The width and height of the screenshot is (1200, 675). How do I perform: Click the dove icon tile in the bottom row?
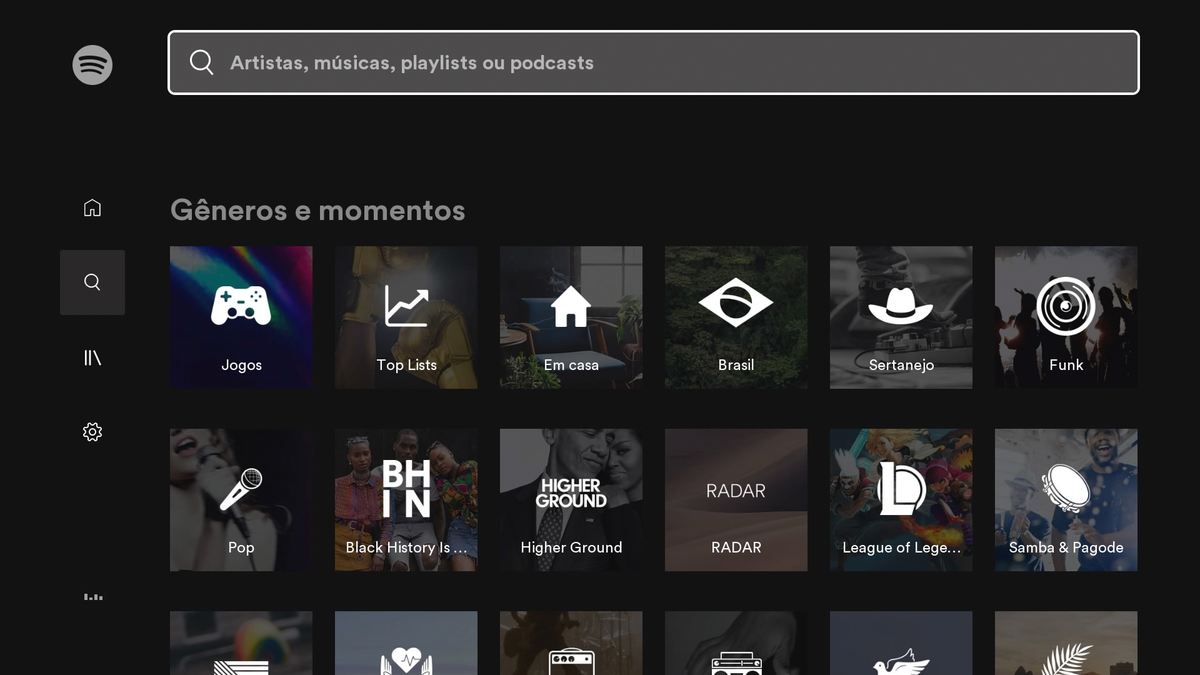(x=900, y=643)
